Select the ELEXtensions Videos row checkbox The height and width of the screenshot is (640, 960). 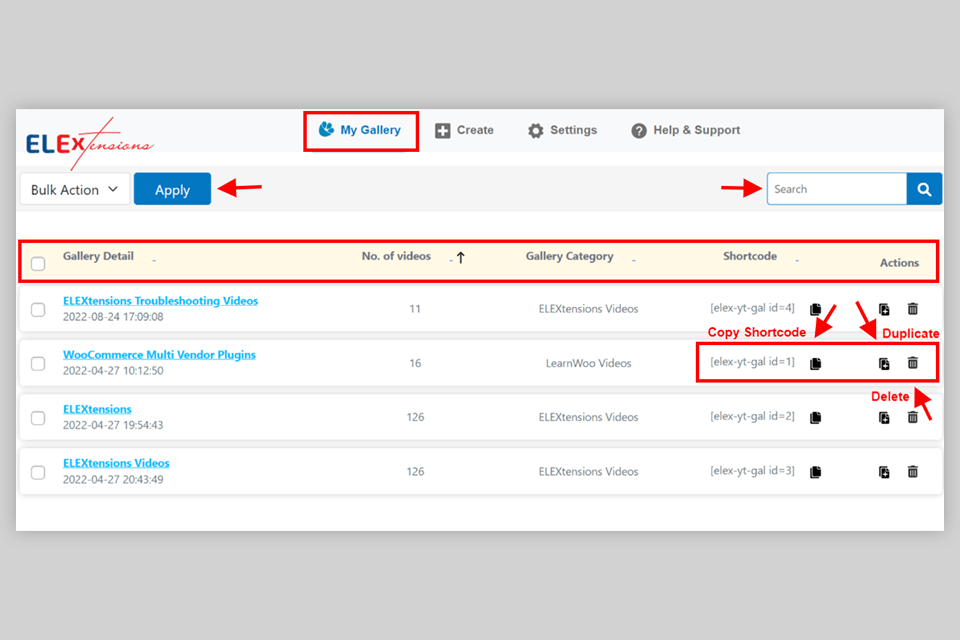[38, 473]
